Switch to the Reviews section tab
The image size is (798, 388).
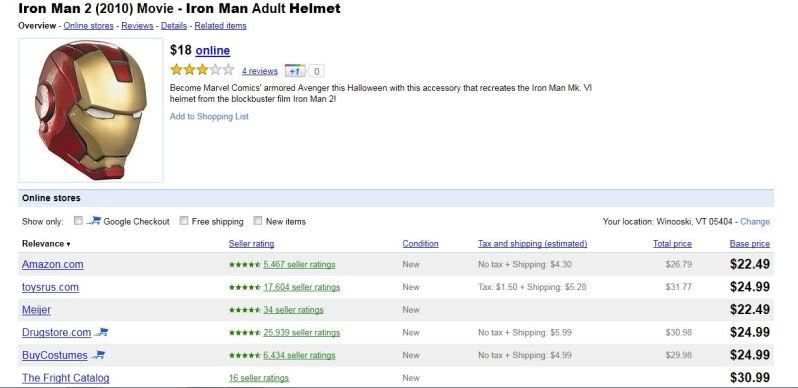[x=137, y=25]
